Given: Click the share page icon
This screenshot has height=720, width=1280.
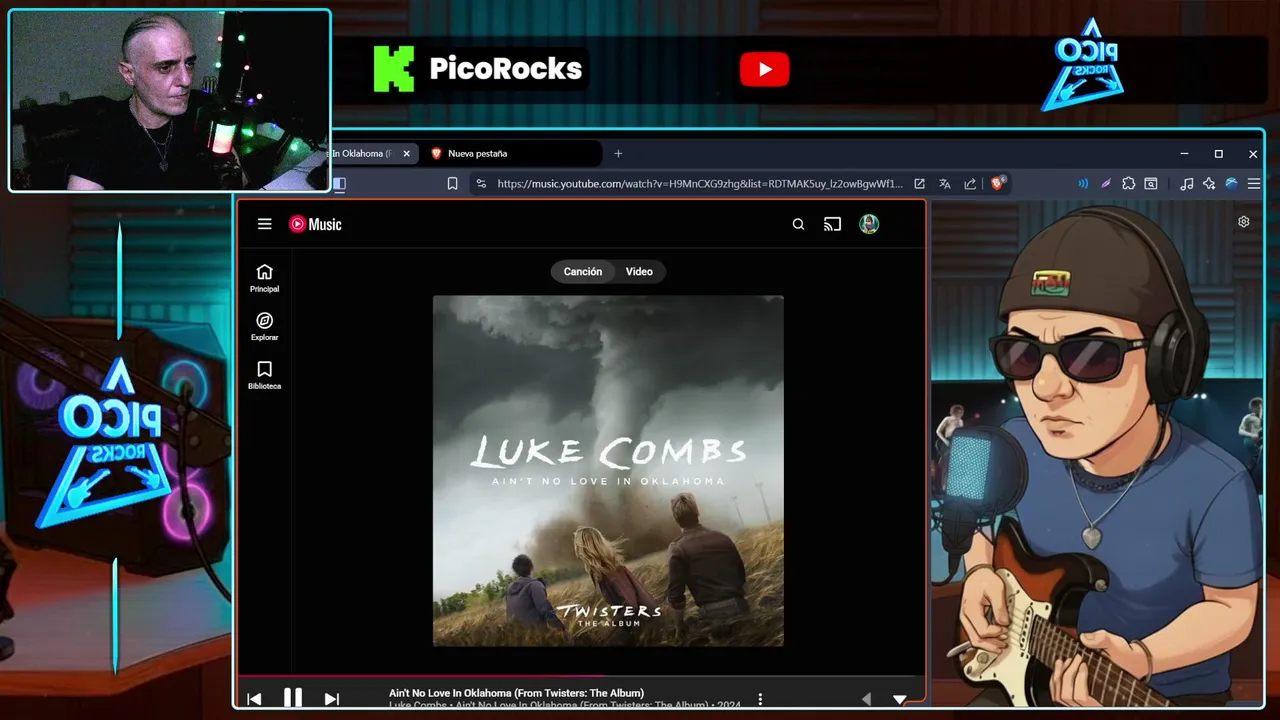Looking at the screenshot, I should tap(970, 183).
